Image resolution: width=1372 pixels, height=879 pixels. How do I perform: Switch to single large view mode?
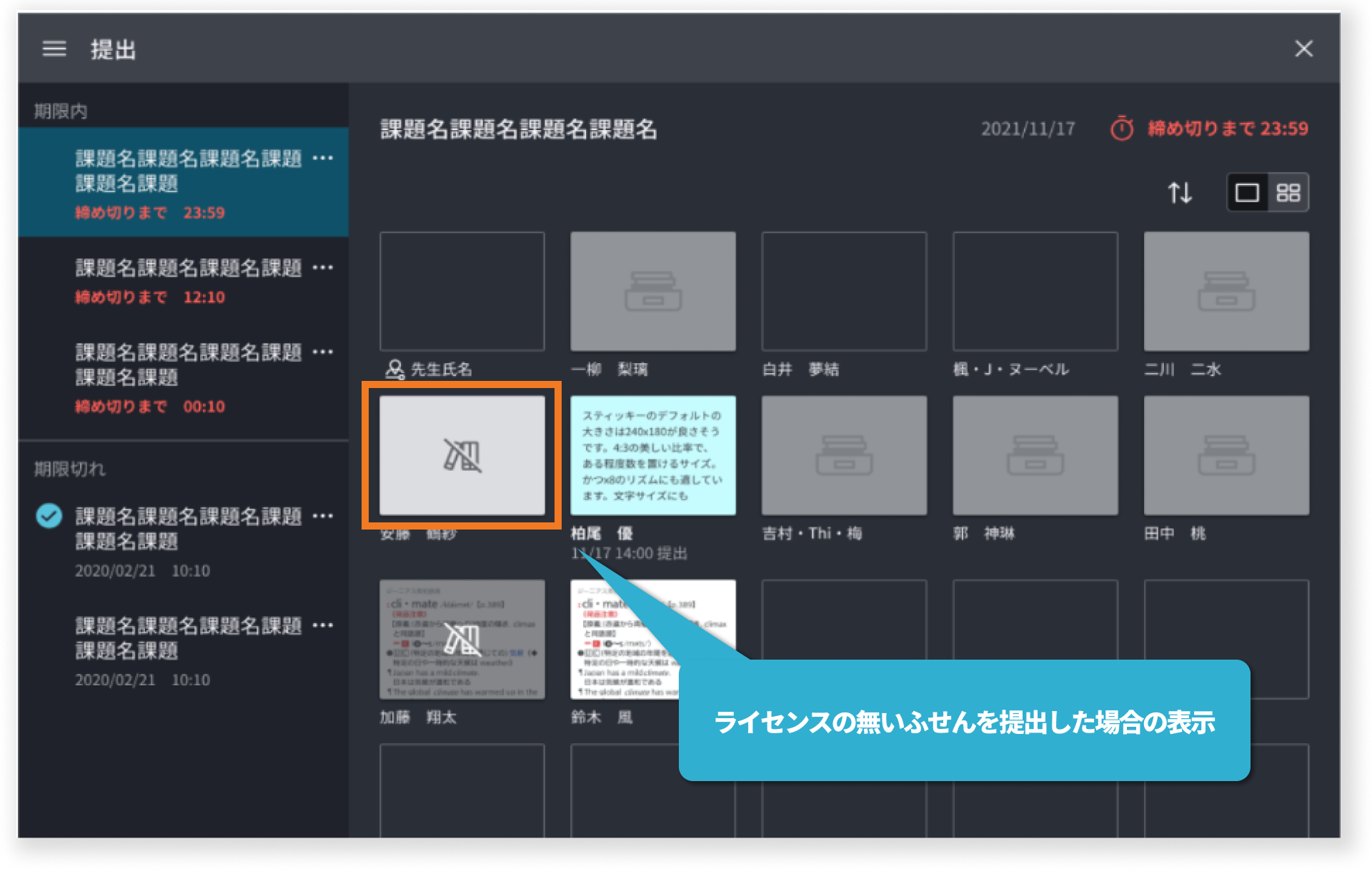point(1247,192)
